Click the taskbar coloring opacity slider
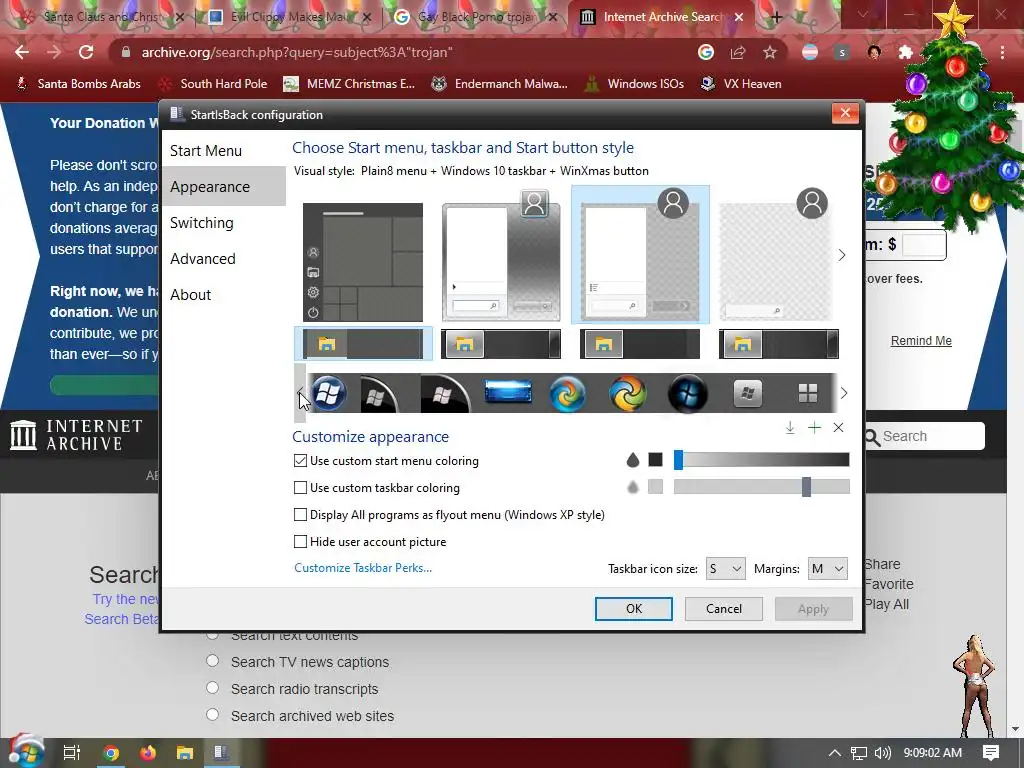The width and height of the screenshot is (1024, 768). 761,487
